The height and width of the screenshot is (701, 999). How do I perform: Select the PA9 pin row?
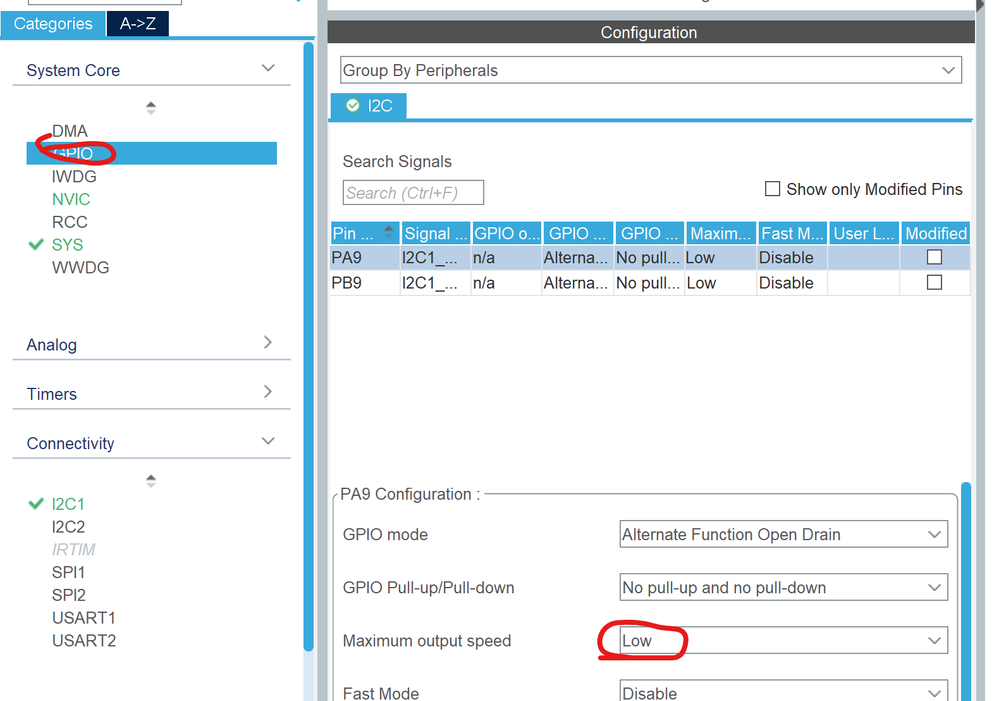click(650, 257)
